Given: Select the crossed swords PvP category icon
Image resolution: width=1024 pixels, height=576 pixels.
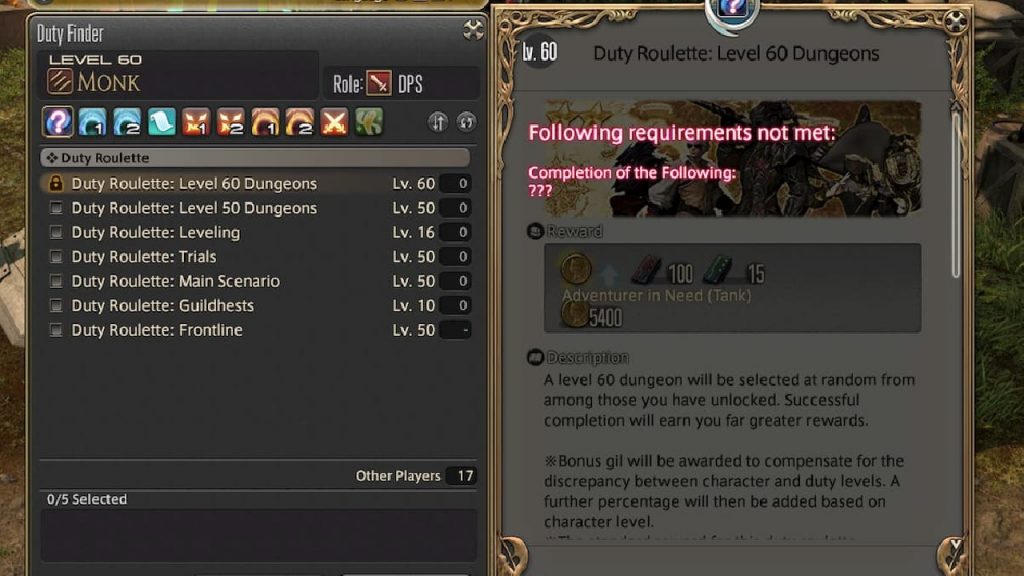Looking at the screenshot, I should pos(334,122).
